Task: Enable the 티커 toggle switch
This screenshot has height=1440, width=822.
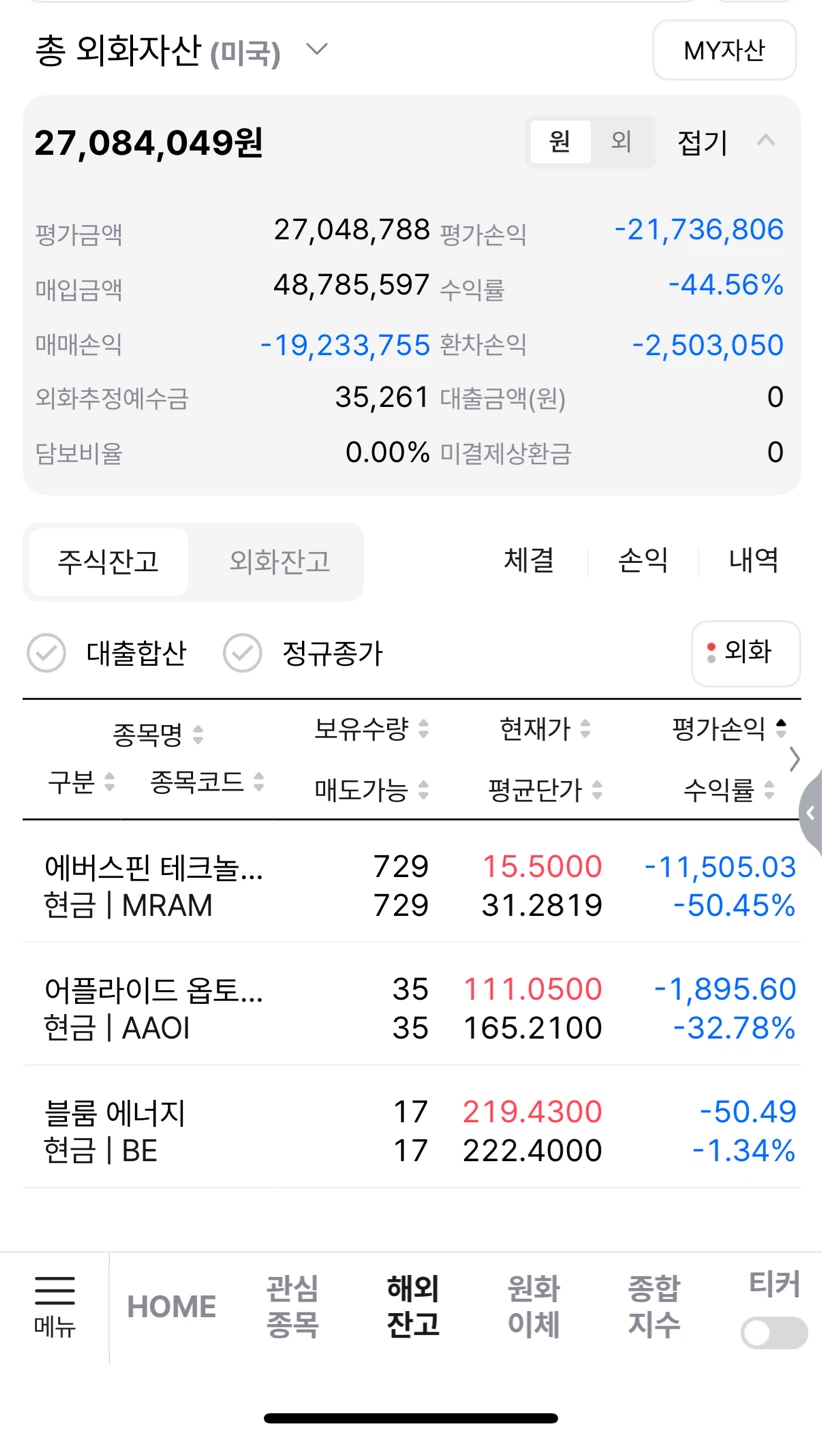Action: [774, 1333]
